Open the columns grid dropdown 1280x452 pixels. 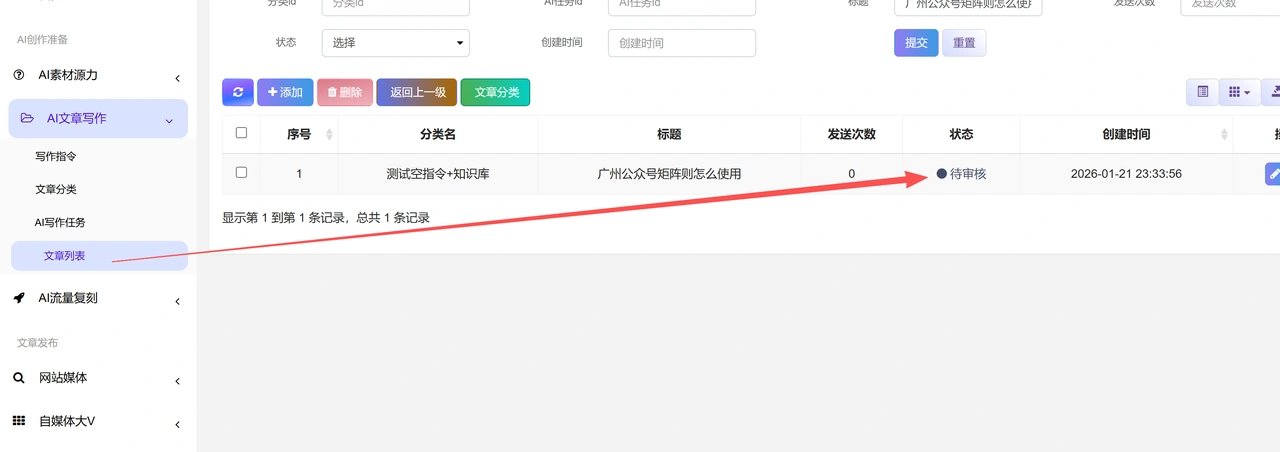pyautogui.click(x=1239, y=92)
